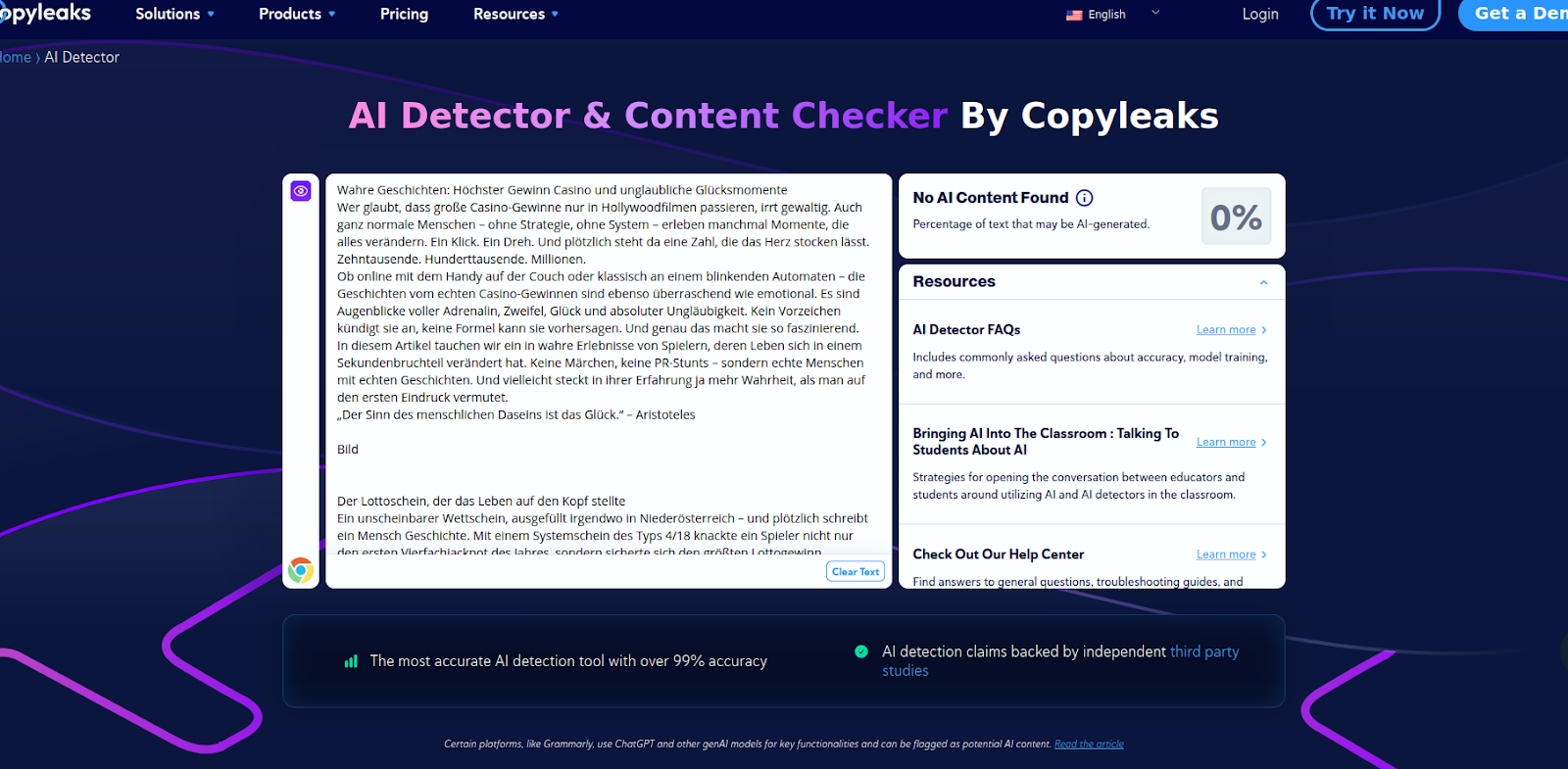Go to the Pricing page
The height and width of the screenshot is (769, 1568).
pyautogui.click(x=404, y=14)
